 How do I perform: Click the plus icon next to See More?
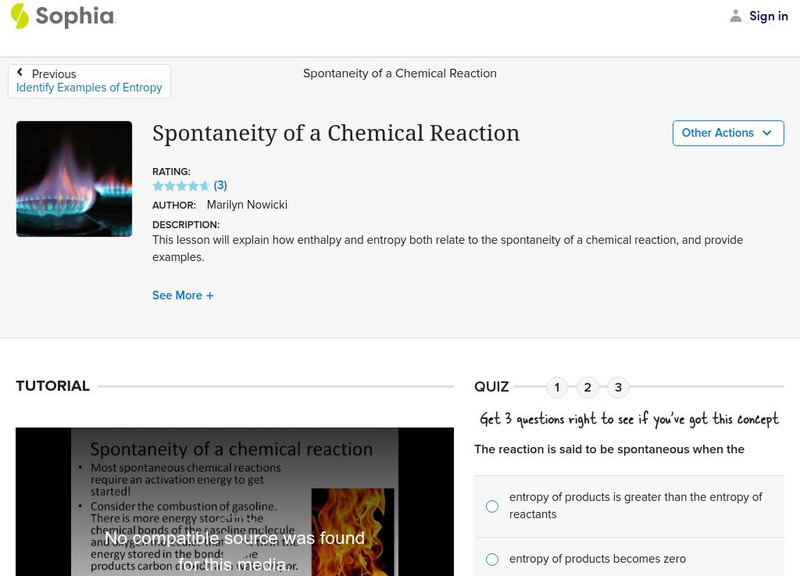point(209,296)
